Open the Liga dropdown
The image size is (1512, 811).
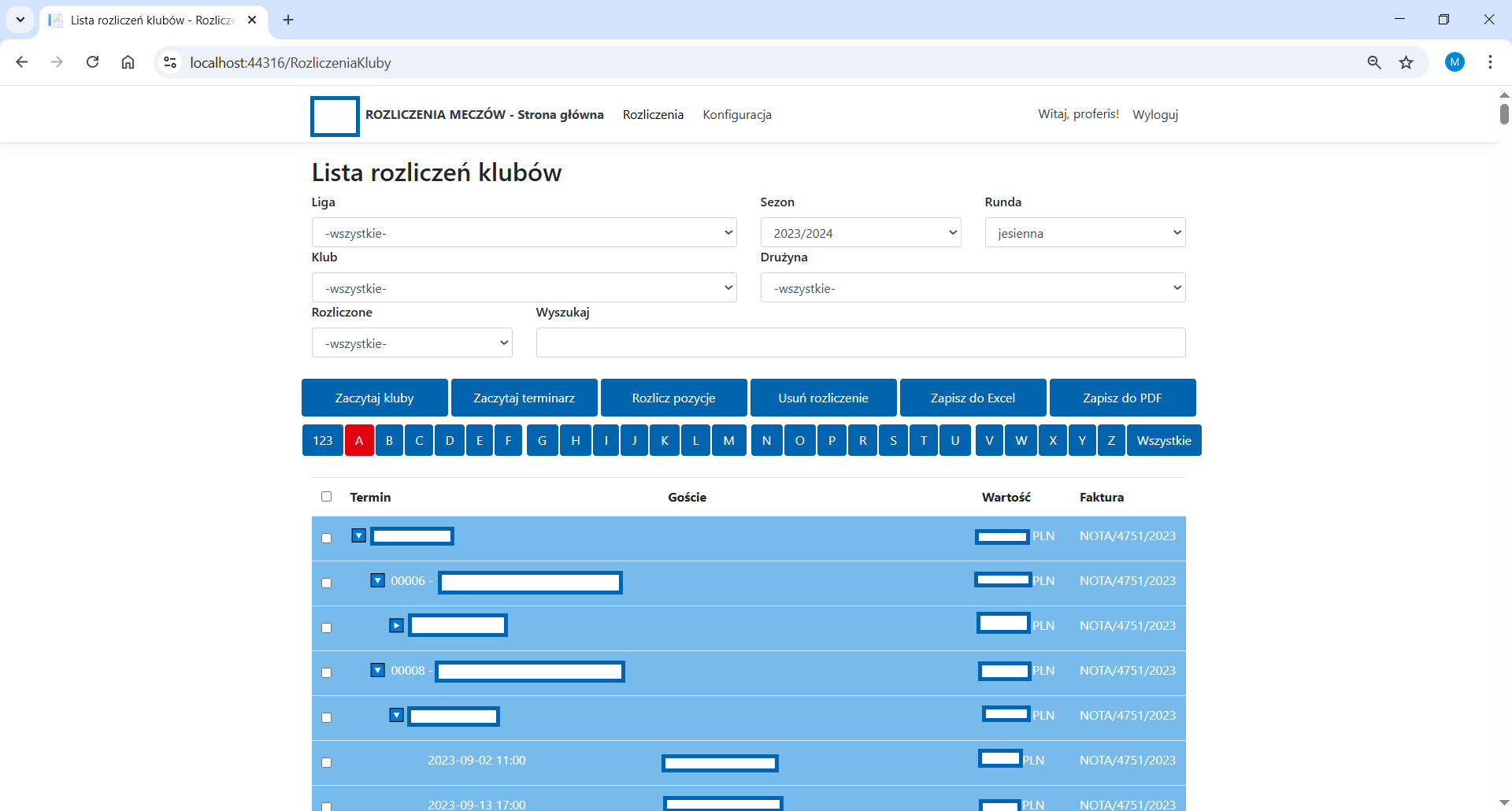tap(524, 232)
